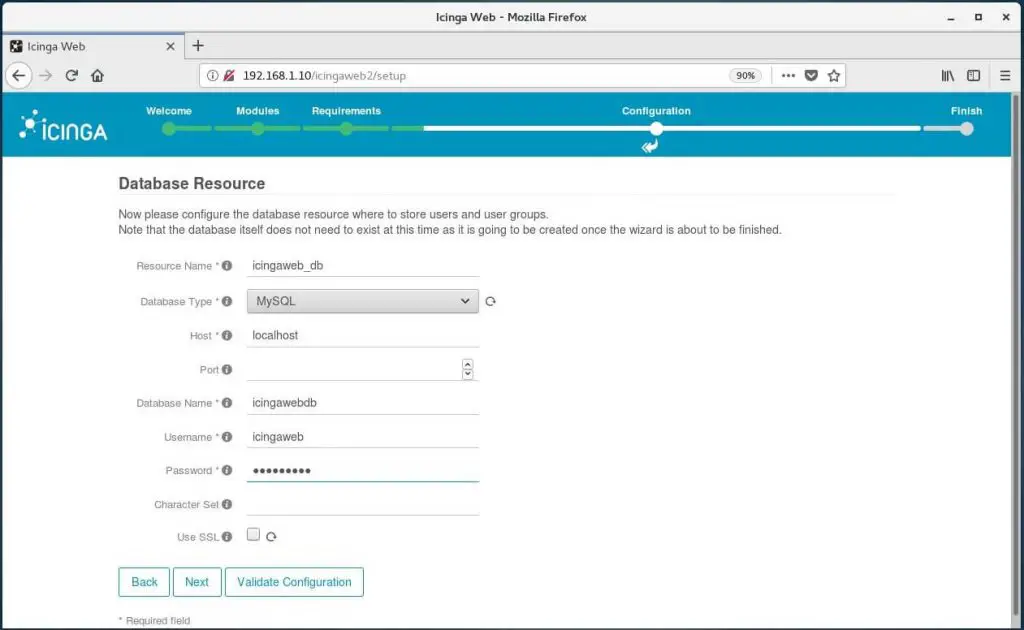Viewport: 1024px width, 630px height.
Task: Show info icon next to Use SSL
Action: 227,537
